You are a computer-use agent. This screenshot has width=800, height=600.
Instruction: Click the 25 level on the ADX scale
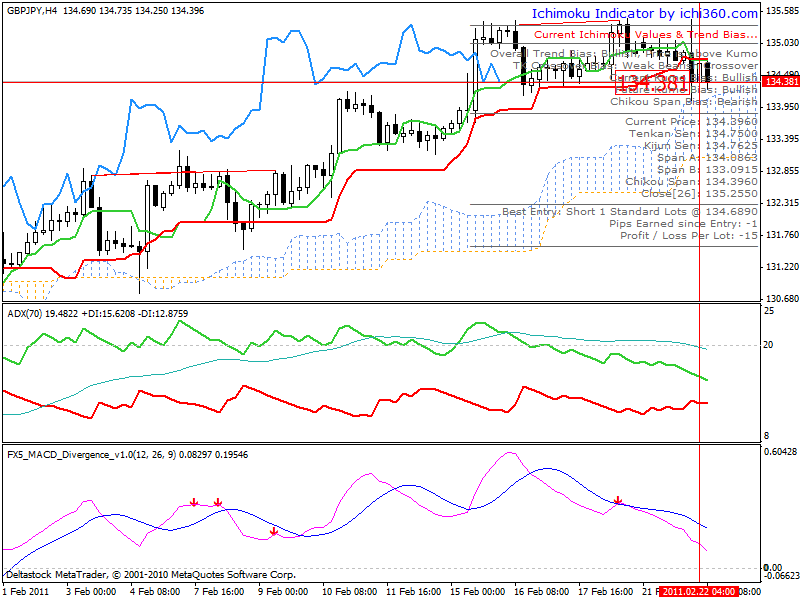769,311
